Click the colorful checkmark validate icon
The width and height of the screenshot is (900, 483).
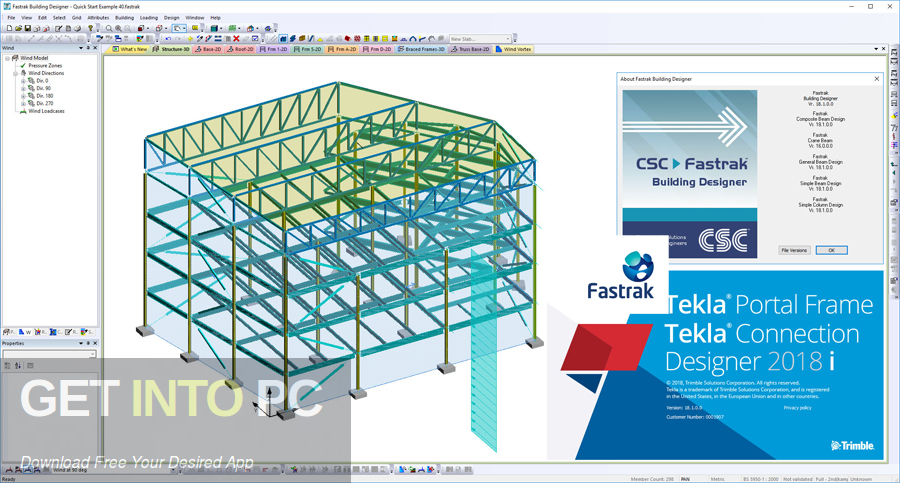pos(140,39)
